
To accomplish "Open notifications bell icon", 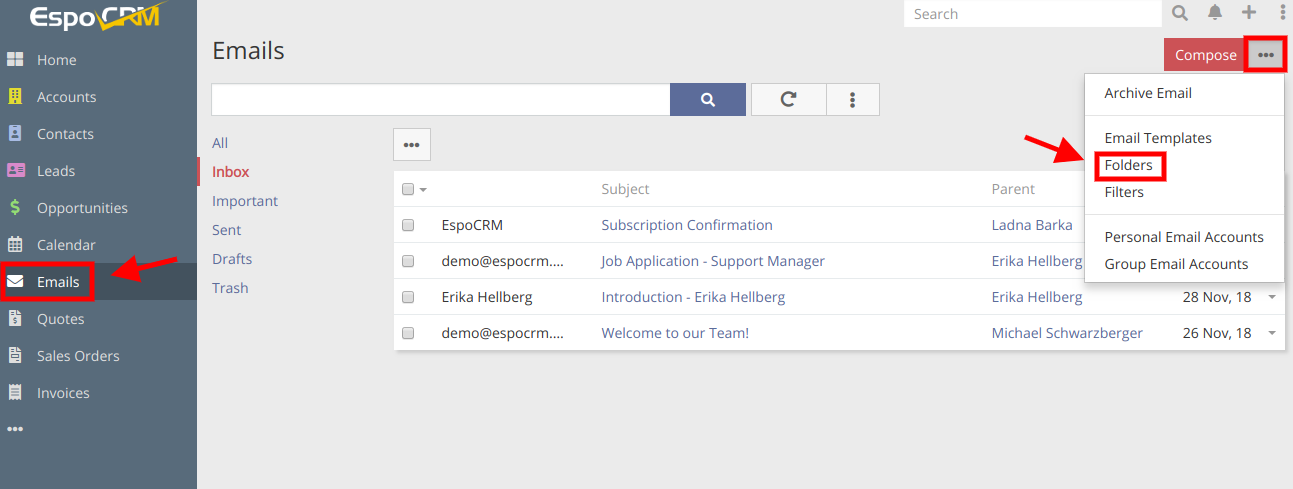I will click(1215, 13).
